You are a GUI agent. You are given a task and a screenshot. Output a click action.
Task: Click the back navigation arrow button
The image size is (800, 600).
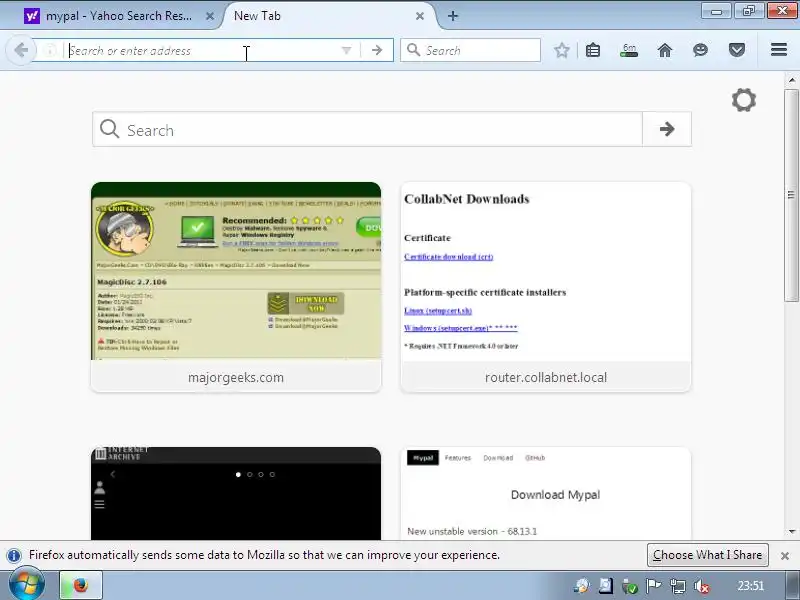pos(21,50)
